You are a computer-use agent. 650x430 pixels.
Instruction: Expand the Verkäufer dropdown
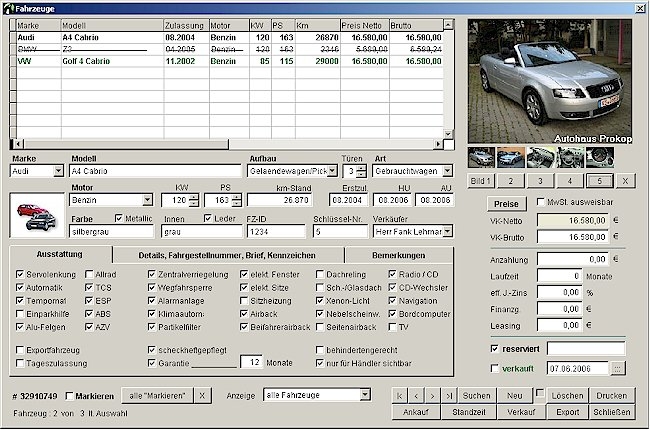tap(447, 231)
